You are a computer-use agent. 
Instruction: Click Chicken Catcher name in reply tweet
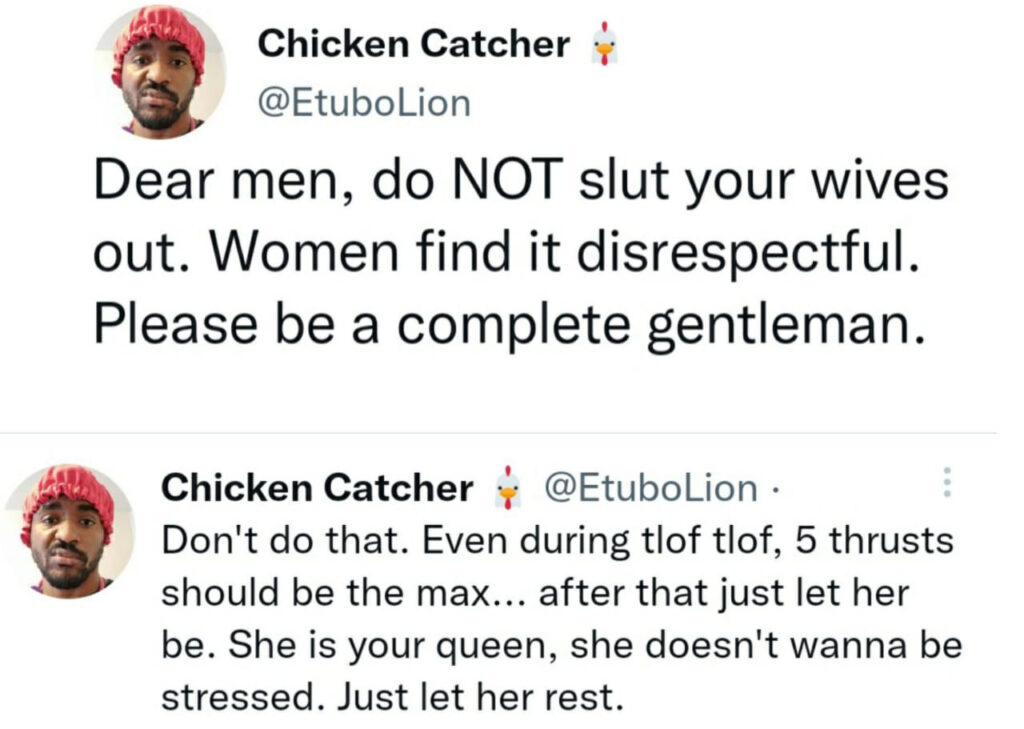coord(317,487)
